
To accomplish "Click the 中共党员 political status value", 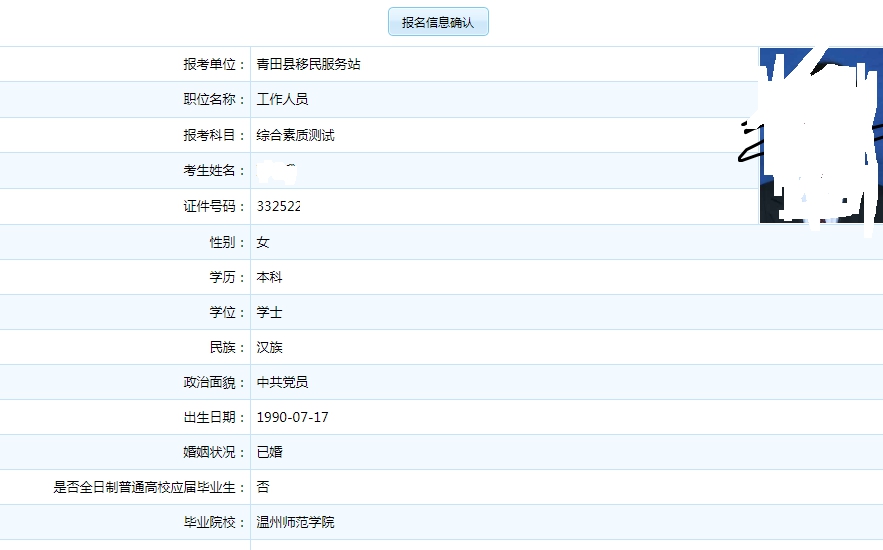I will point(282,382).
